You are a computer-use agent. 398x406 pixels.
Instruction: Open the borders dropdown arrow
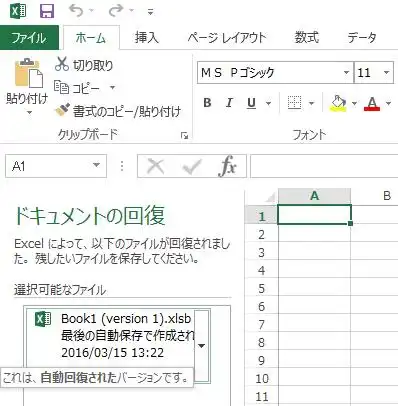pos(311,103)
